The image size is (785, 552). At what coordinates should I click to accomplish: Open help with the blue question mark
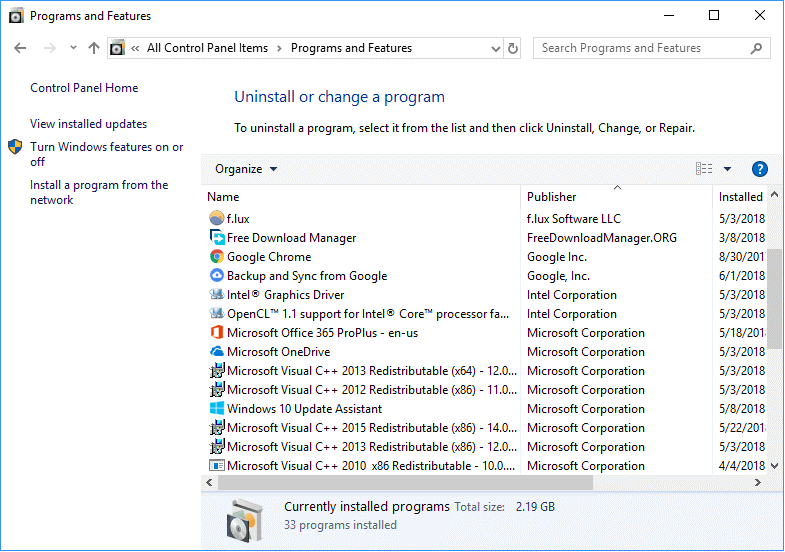coord(759,169)
